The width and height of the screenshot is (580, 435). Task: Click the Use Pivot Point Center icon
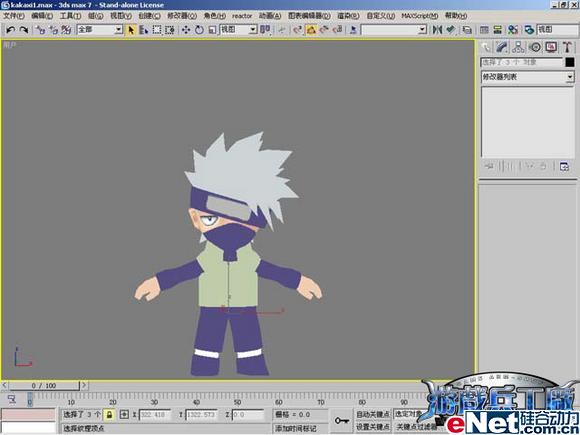[265, 30]
